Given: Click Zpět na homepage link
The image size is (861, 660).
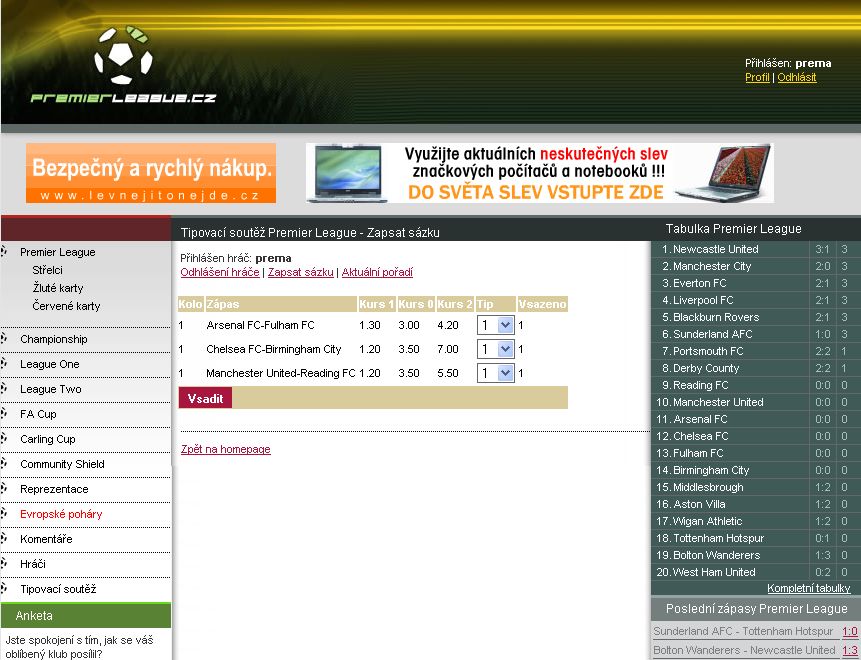Looking at the screenshot, I should pos(226,449).
